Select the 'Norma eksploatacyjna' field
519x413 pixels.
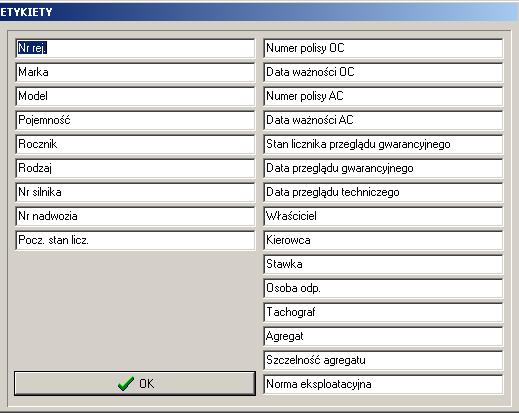pyautogui.click(x=383, y=384)
